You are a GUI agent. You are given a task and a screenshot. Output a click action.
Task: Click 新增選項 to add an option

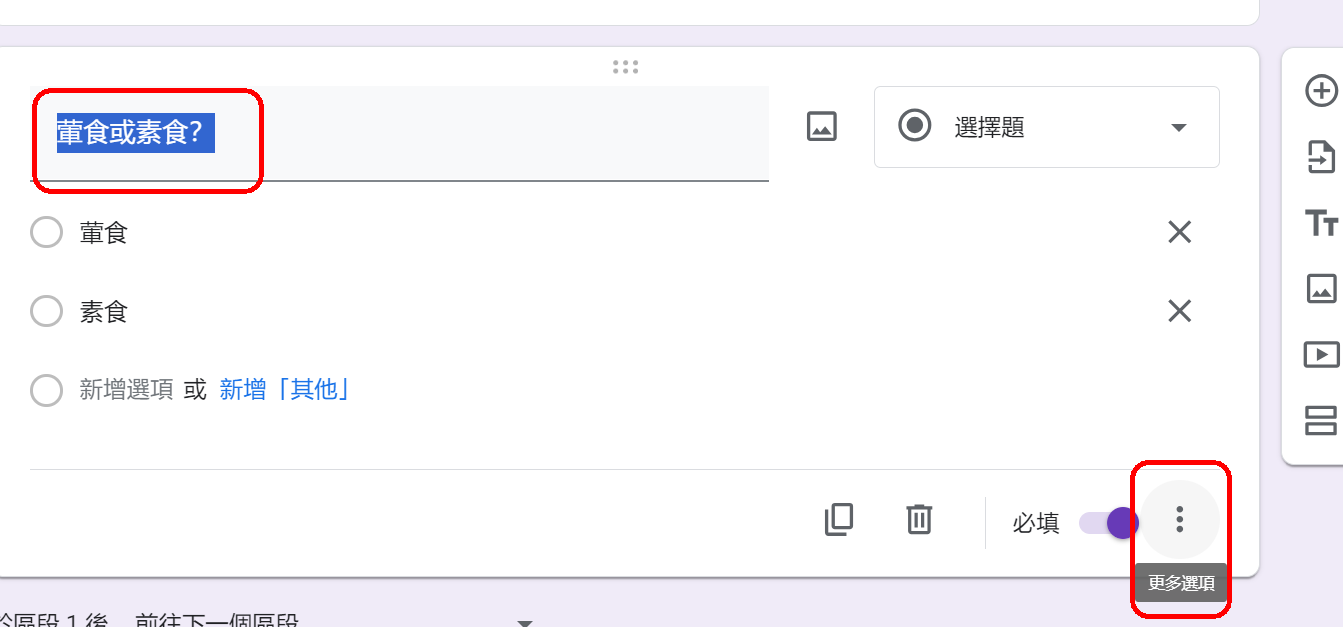(126, 390)
